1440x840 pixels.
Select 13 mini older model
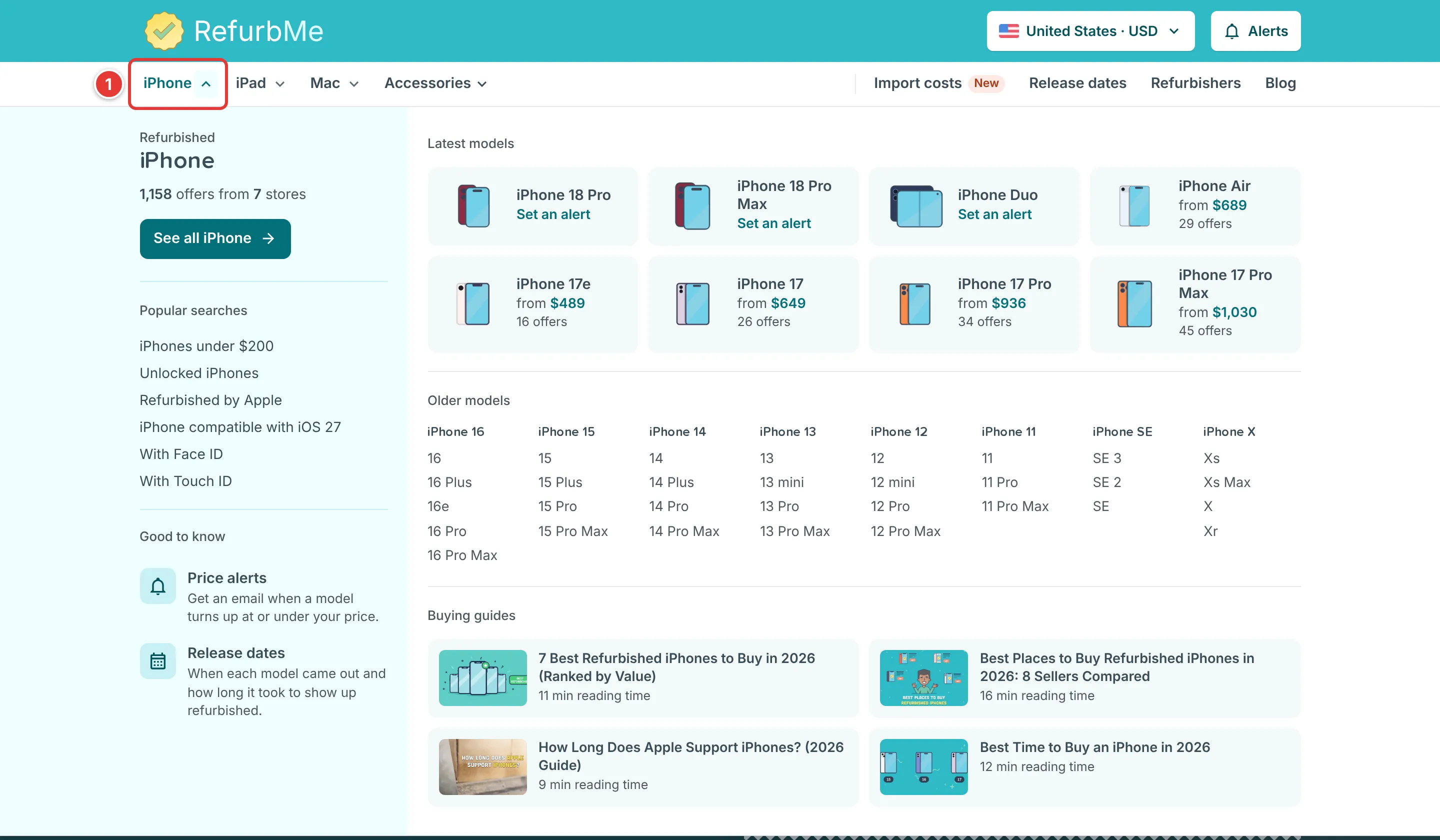click(x=781, y=482)
